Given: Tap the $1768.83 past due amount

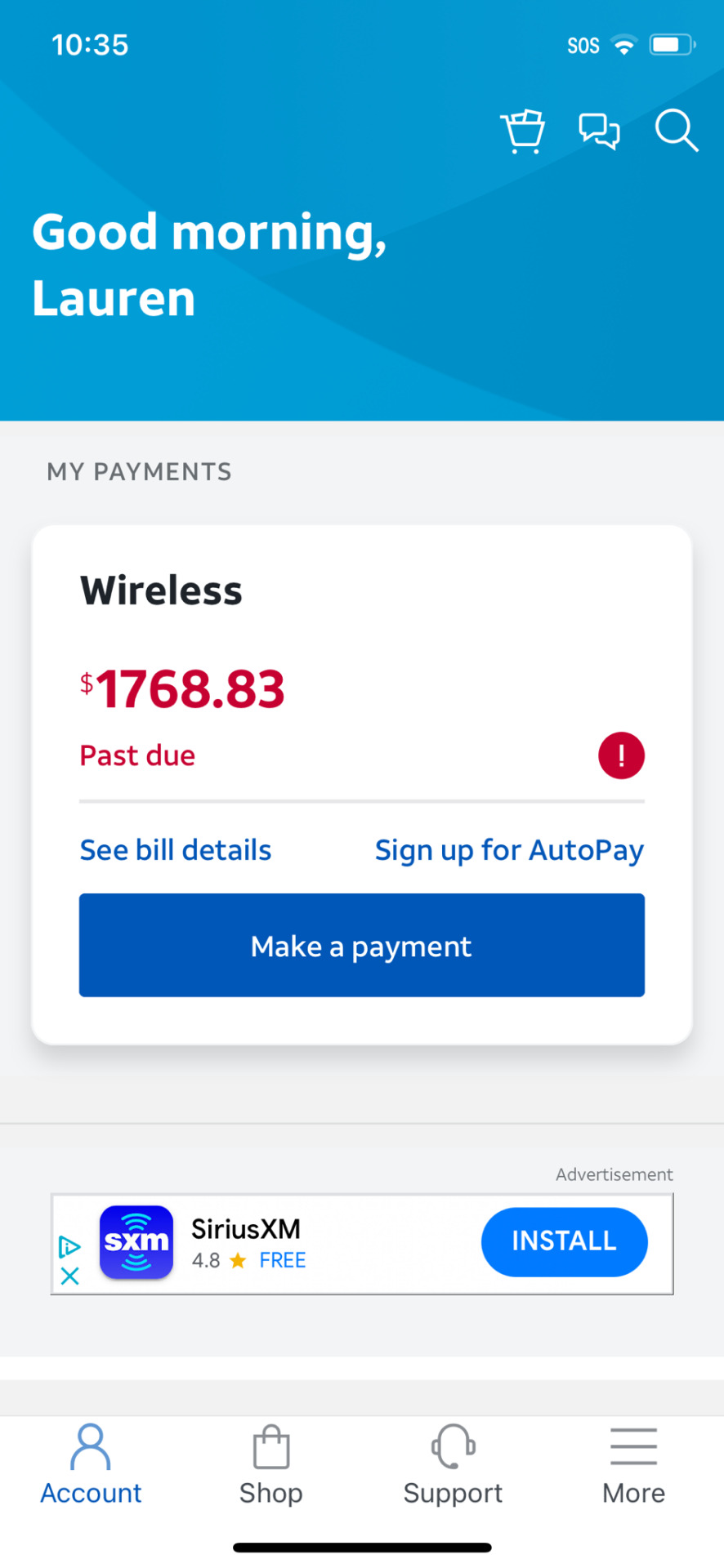Looking at the screenshot, I should point(182,688).
